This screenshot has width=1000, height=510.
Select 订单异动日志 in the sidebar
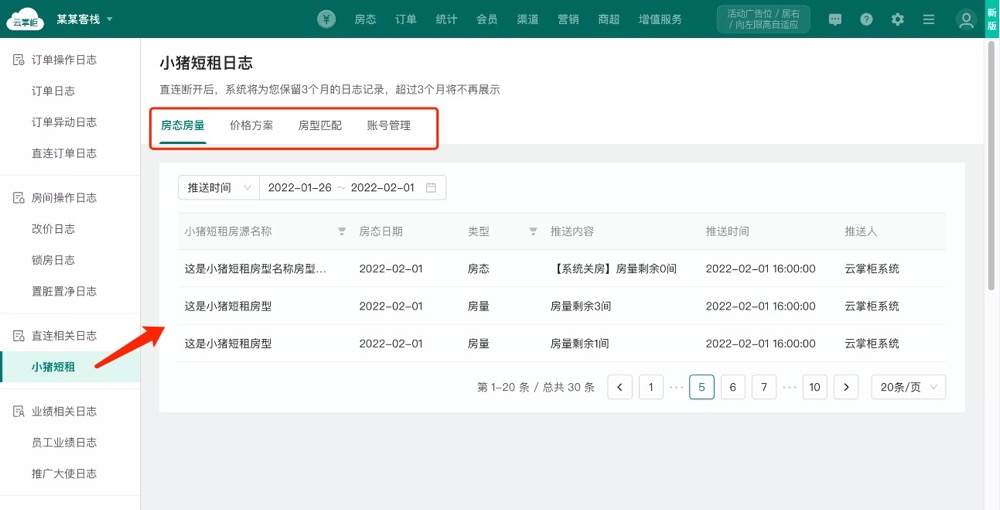tap(64, 122)
